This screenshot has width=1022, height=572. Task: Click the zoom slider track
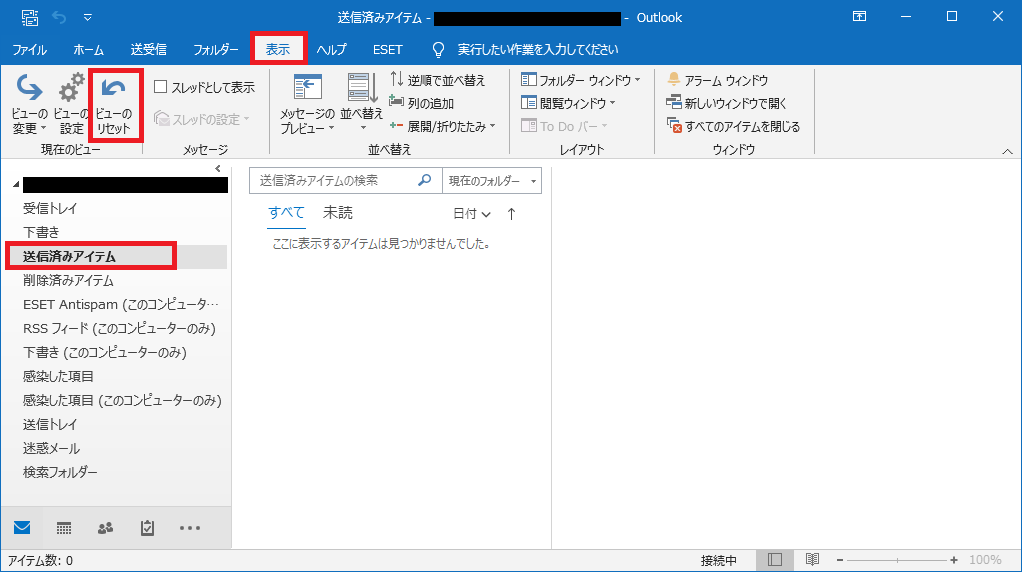click(897, 560)
